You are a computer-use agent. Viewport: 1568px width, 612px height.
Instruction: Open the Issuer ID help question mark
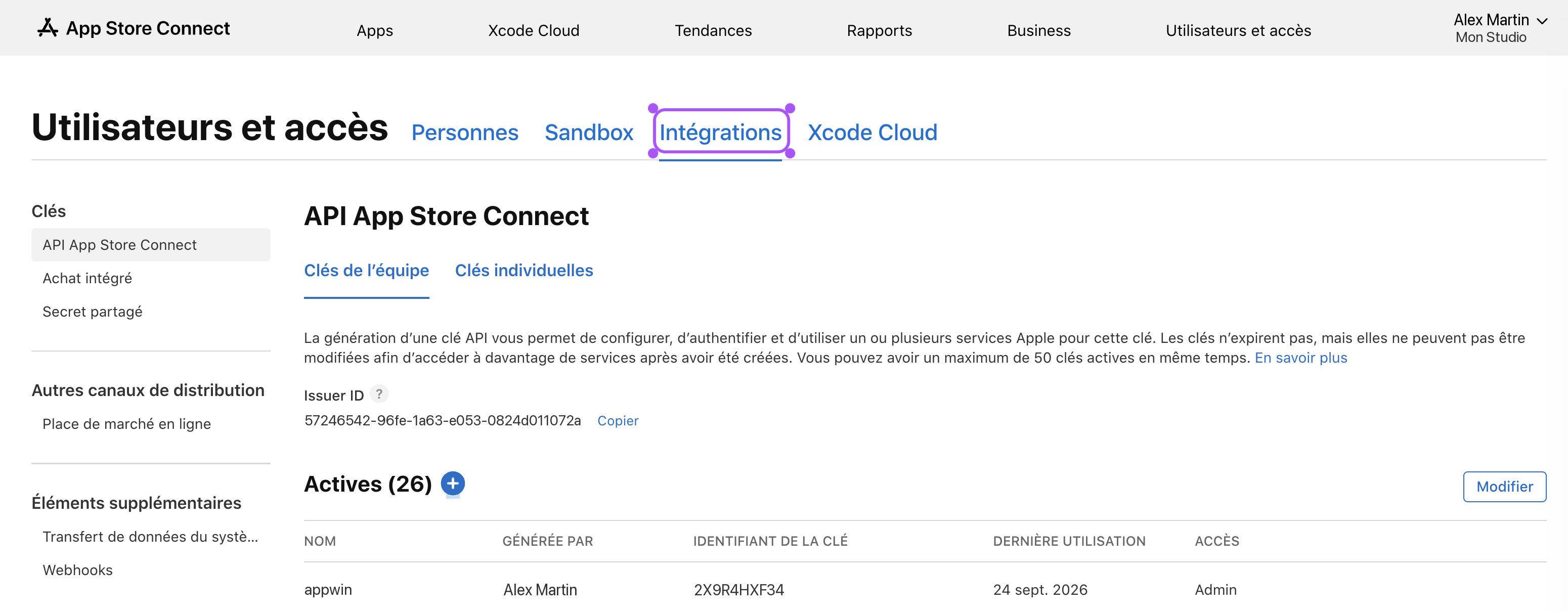pyautogui.click(x=379, y=394)
